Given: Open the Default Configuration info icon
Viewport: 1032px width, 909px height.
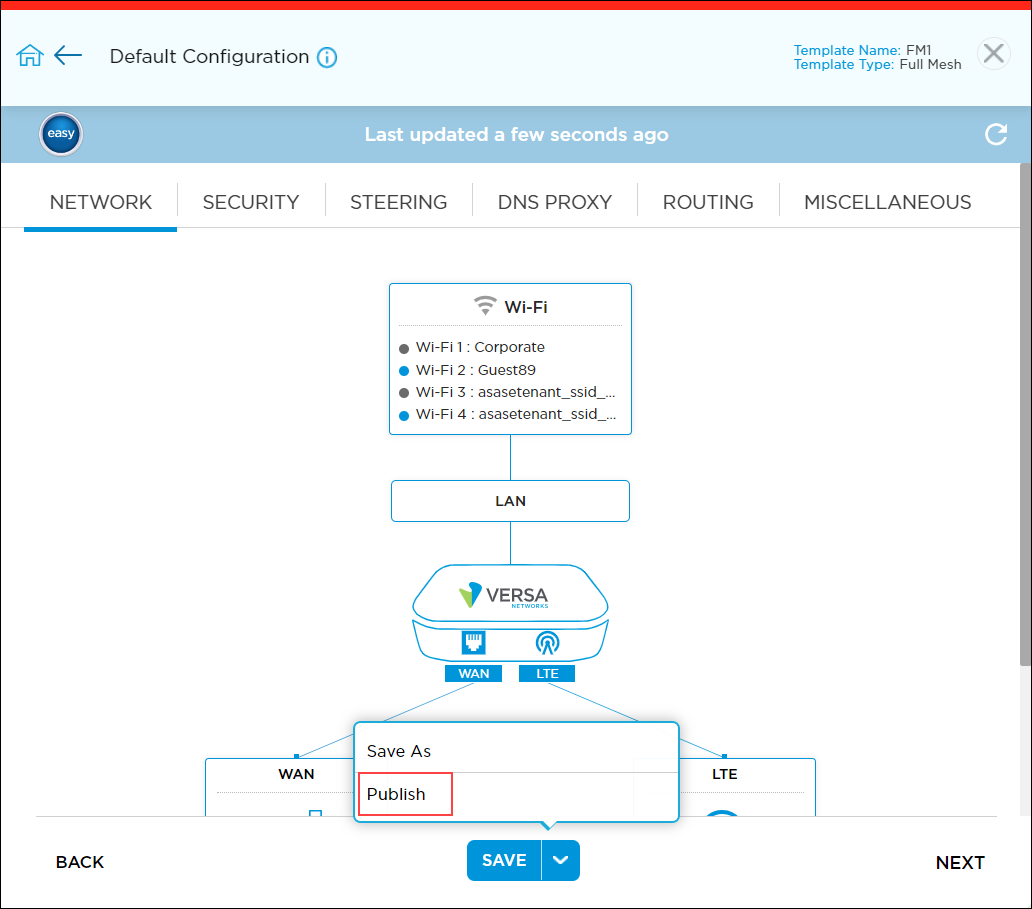Looking at the screenshot, I should [x=327, y=58].
